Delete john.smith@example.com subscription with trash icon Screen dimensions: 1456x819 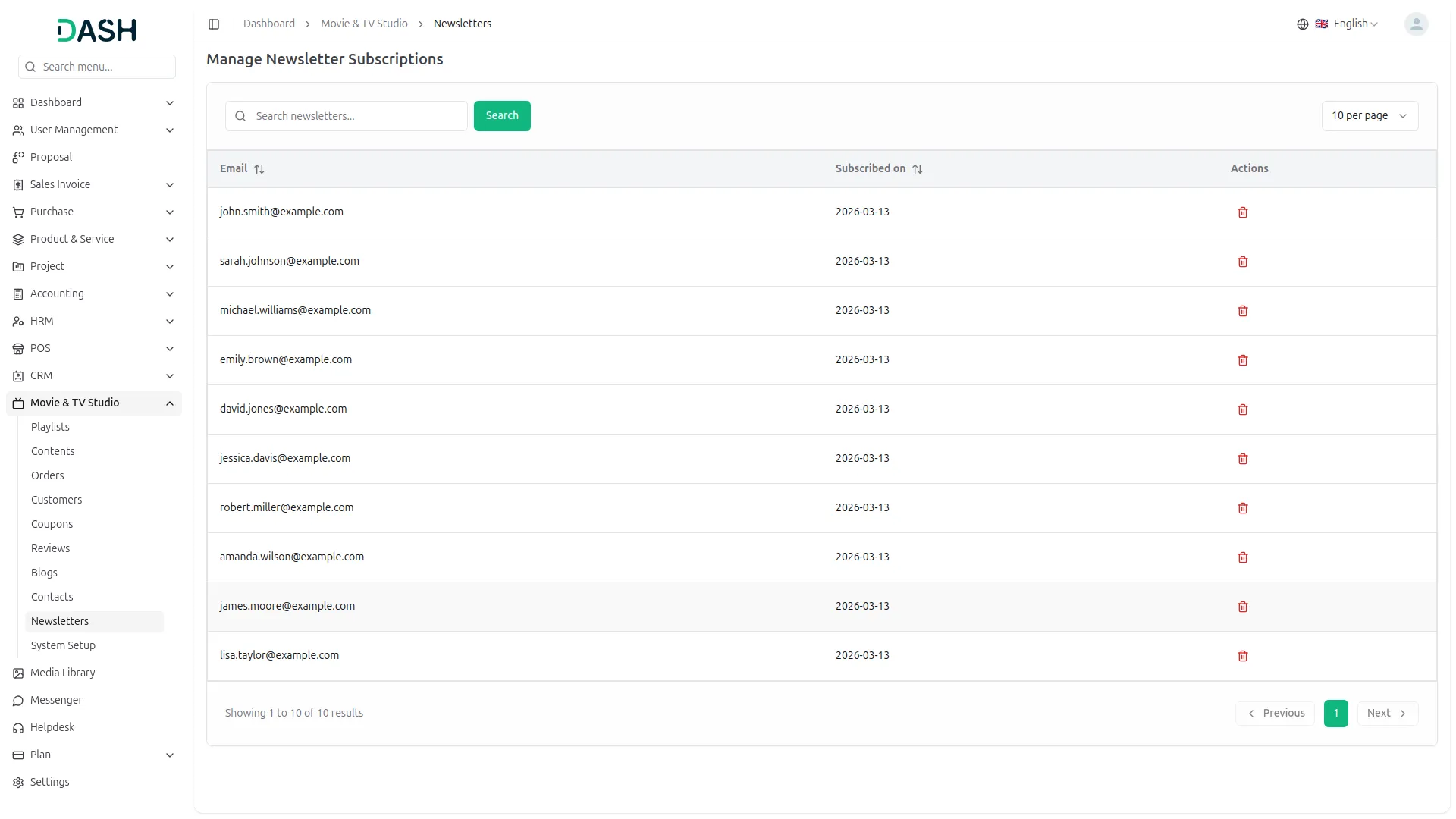click(x=1242, y=212)
